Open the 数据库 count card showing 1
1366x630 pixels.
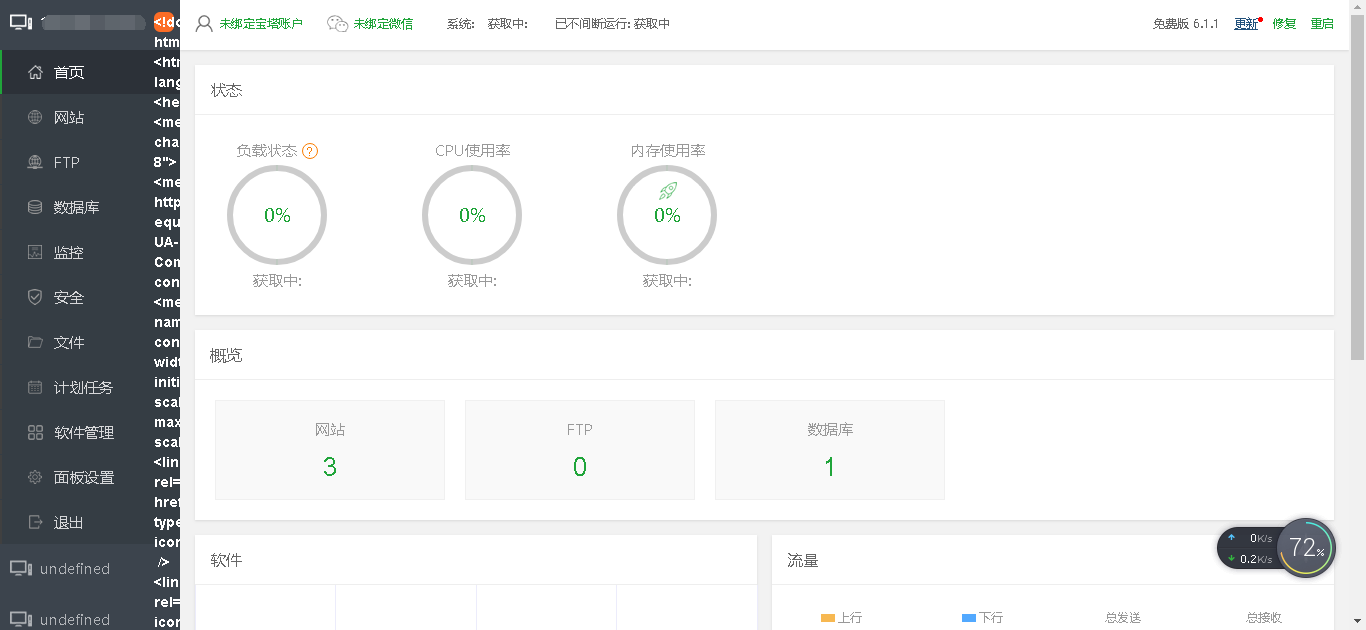pos(830,450)
